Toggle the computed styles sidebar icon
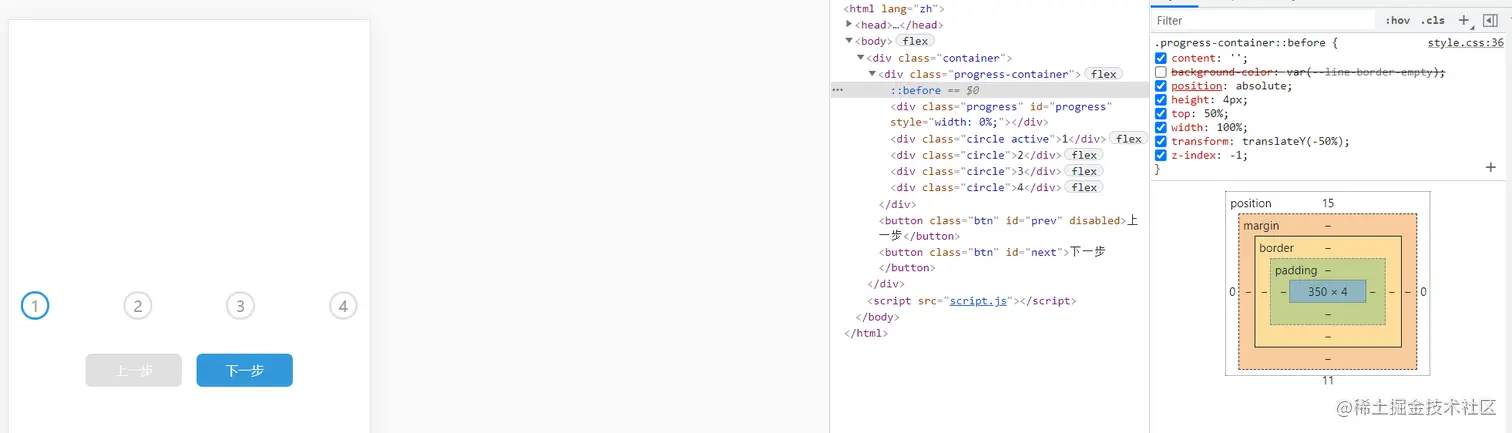The height and width of the screenshot is (433, 1512). (1489, 20)
